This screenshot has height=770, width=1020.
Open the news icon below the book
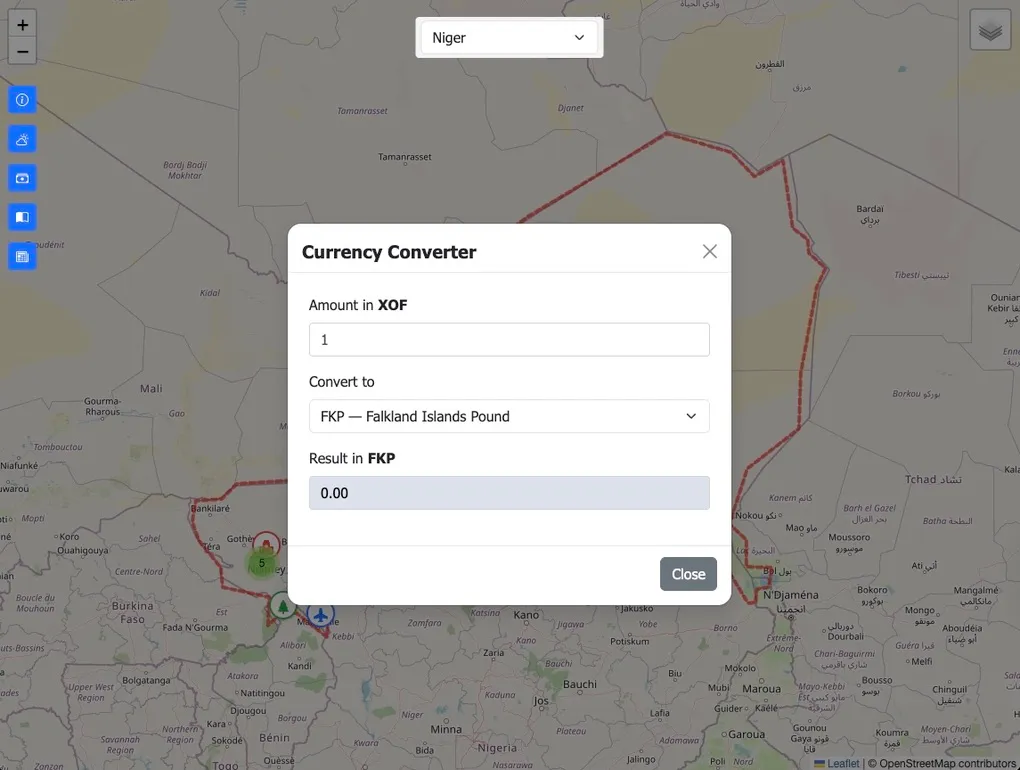[22, 256]
